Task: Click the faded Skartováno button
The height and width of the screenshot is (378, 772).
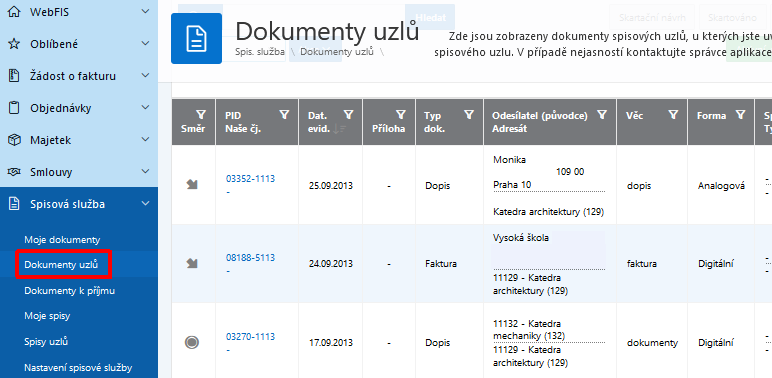Action: click(732, 17)
